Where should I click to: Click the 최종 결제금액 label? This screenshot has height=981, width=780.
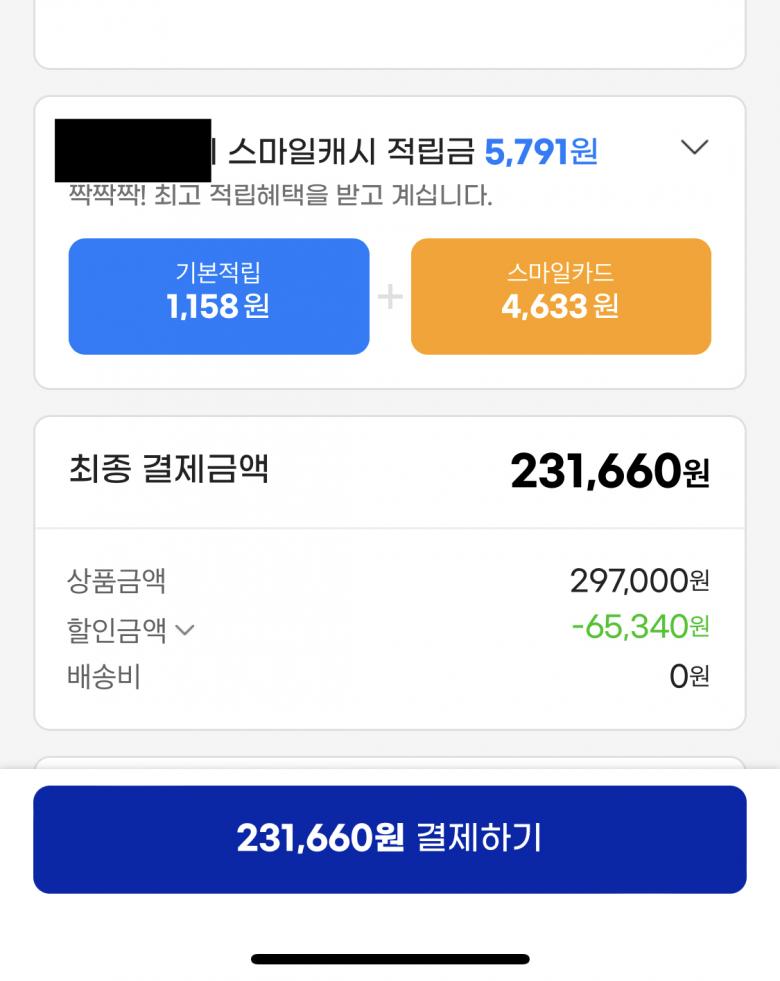(169, 468)
